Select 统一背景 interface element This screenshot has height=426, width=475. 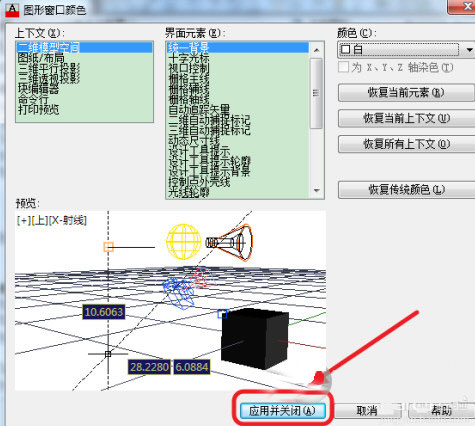coord(238,47)
